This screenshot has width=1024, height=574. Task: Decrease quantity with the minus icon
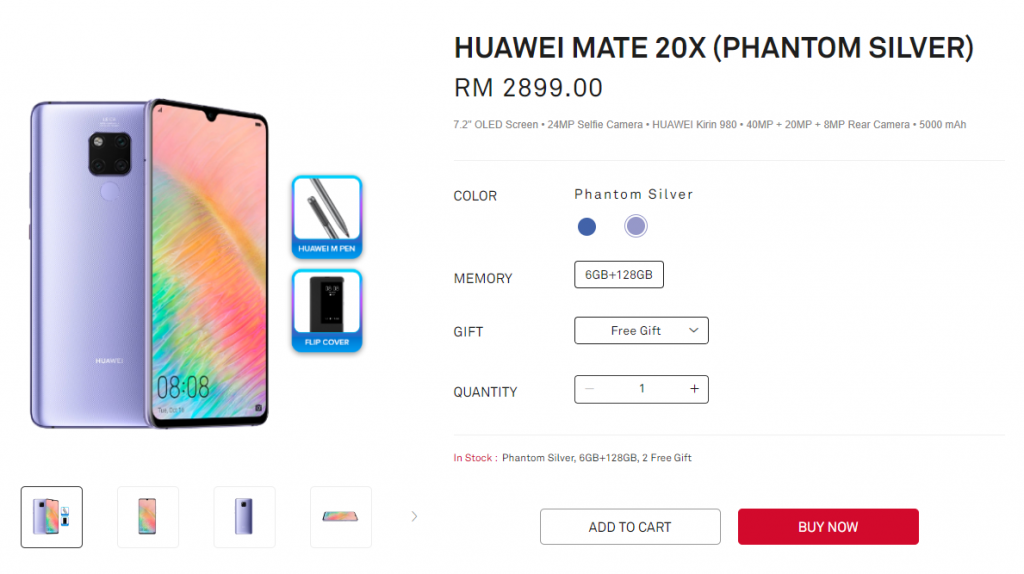click(589, 389)
